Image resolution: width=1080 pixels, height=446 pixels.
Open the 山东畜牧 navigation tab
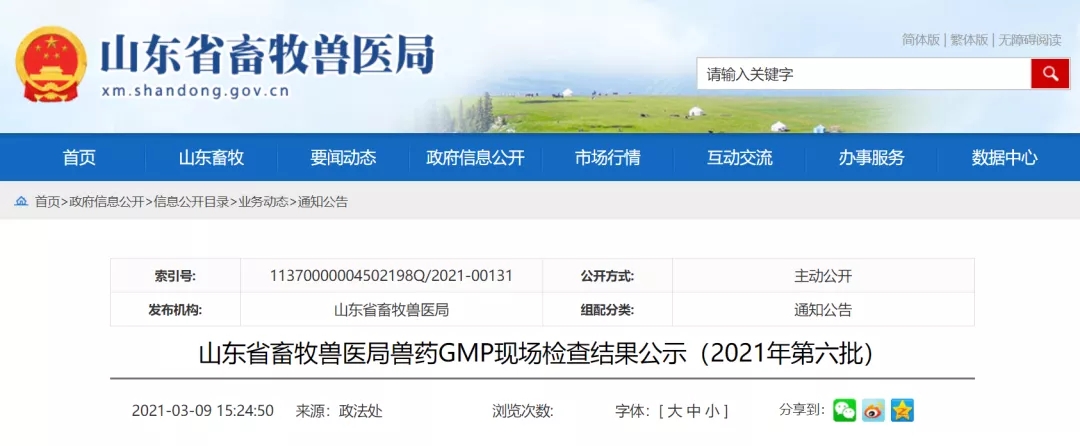211,158
